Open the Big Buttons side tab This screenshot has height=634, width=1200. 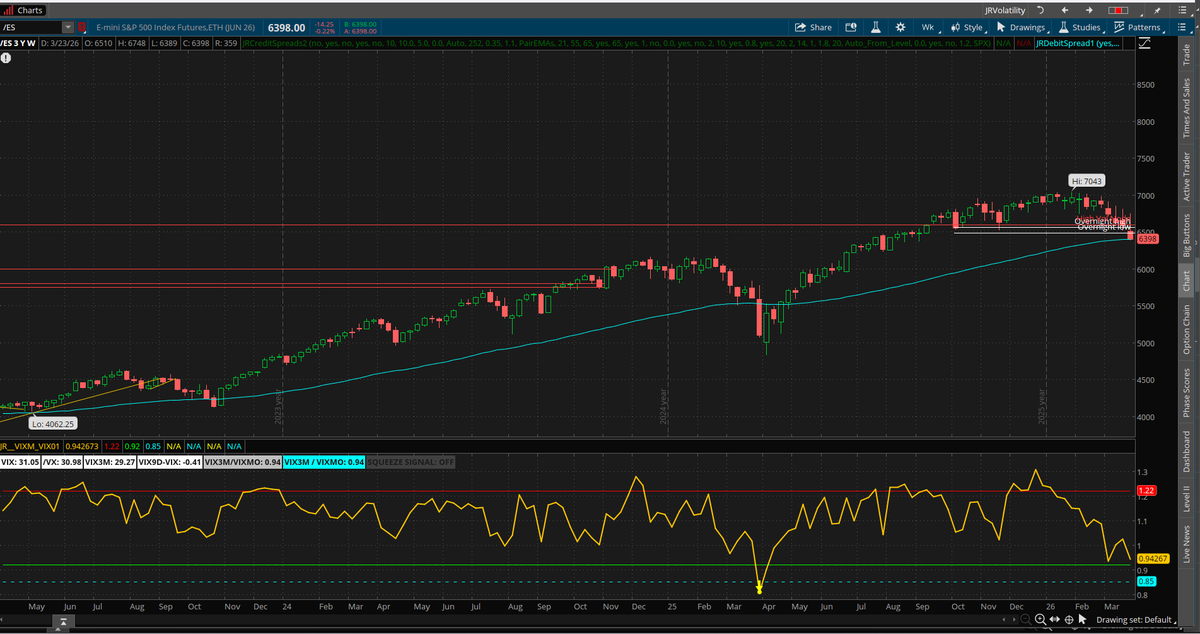tap(1187, 236)
